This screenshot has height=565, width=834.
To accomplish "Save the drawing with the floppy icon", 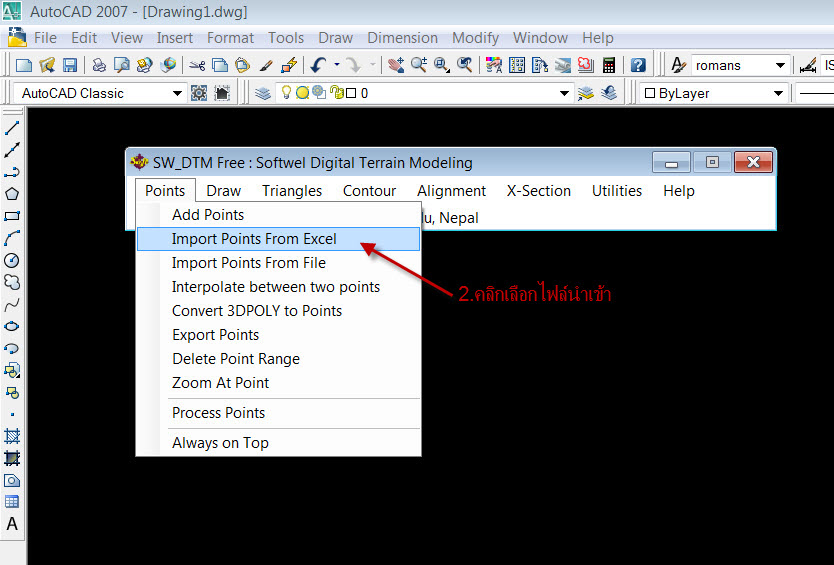I will coord(70,65).
